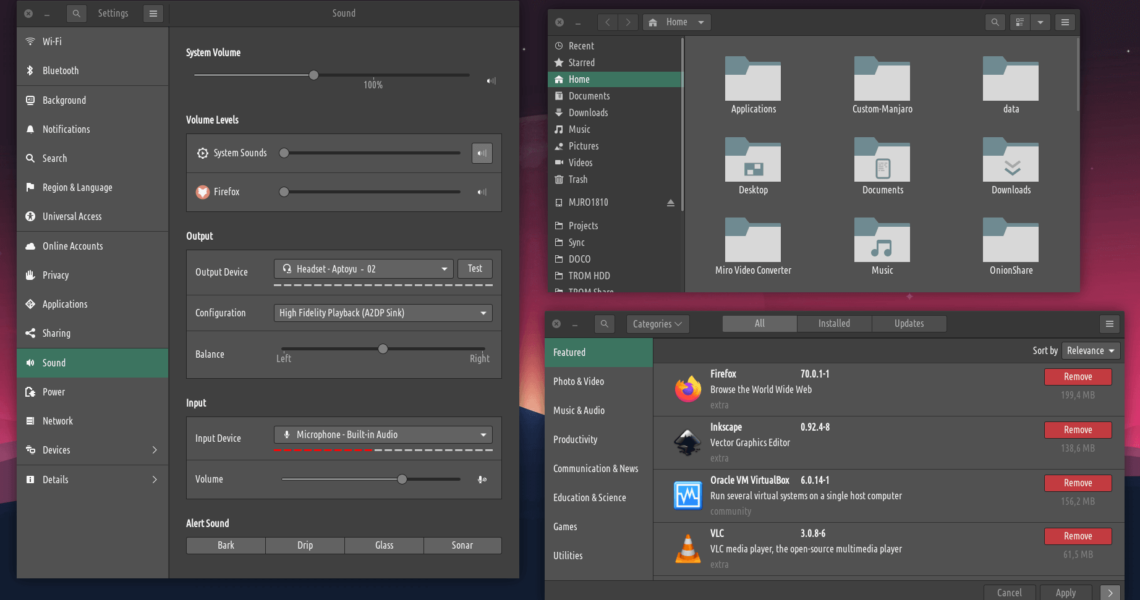Expand the Configuration combo box
1140x600 pixels.
(384, 313)
